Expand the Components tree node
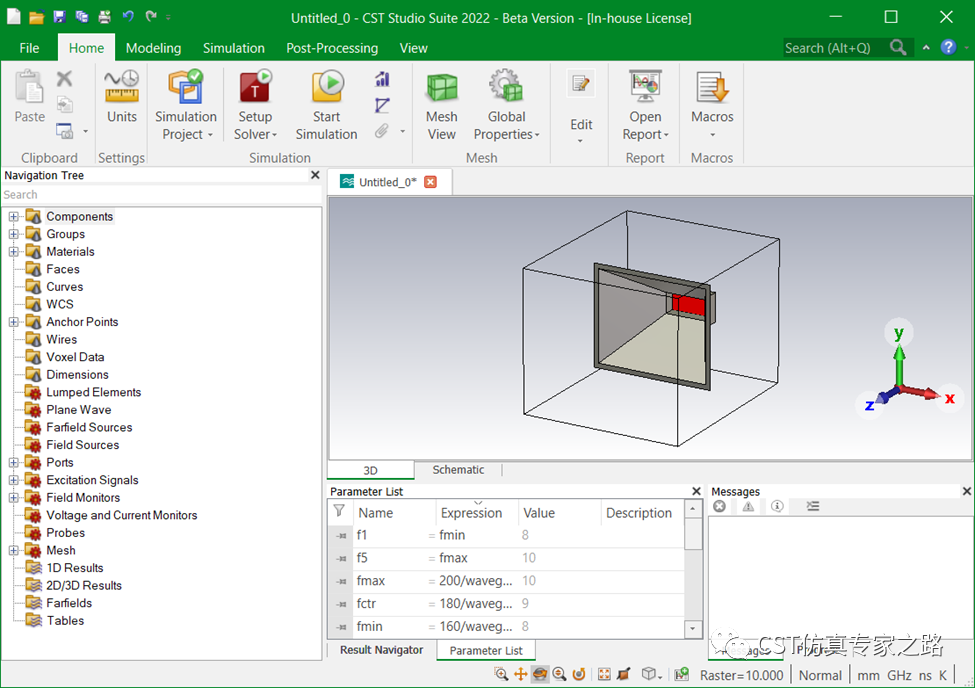This screenshot has height=688, width=975. point(14,216)
